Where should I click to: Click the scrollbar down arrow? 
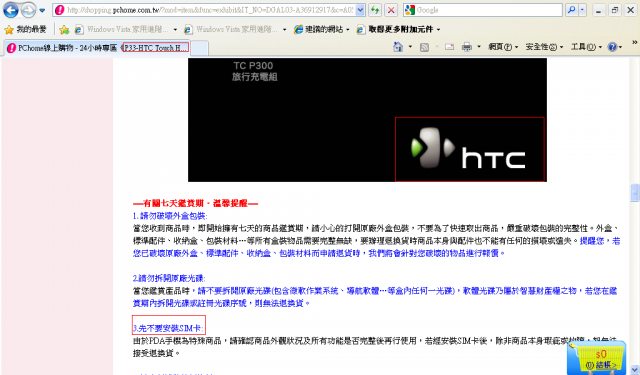coord(635,369)
